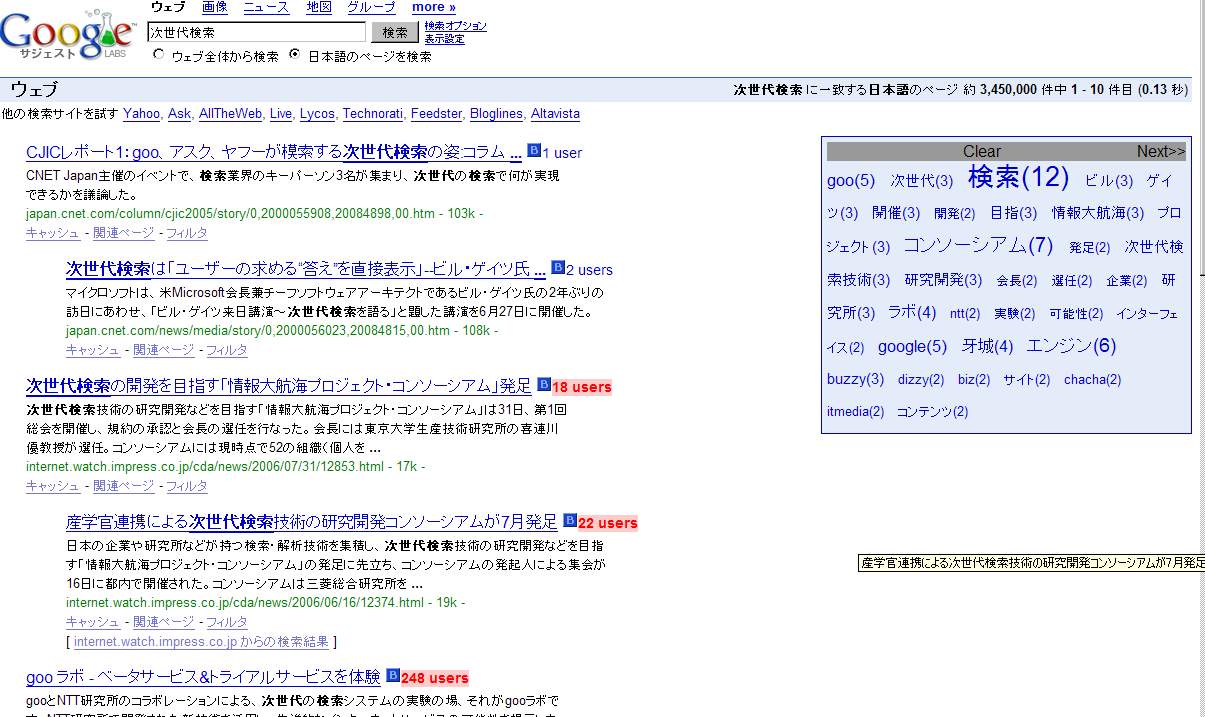Image resolution: width=1205 pixels, height=717 pixels.
Task: Select the コンソーシアム(7) tag
Action: click(x=979, y=245)
